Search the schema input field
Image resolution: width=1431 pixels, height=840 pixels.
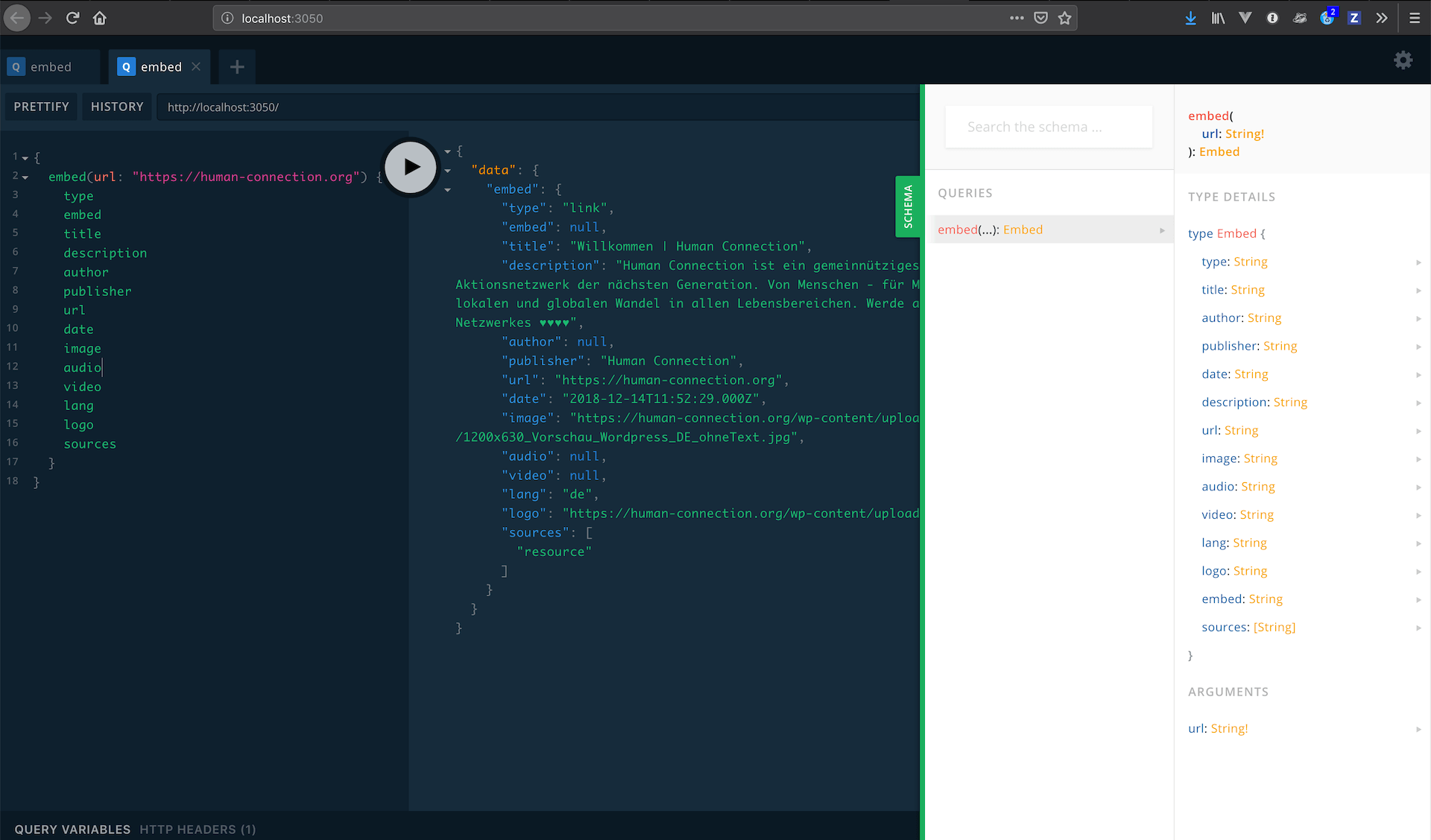1049,127
